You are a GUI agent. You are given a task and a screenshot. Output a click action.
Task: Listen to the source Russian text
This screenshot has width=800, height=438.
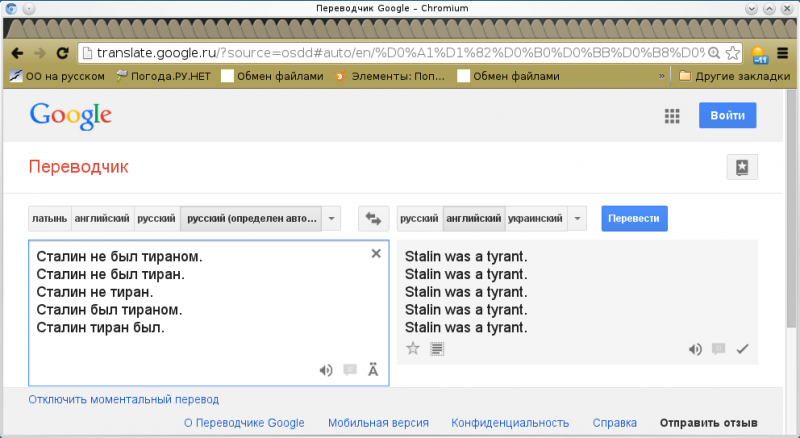(x=325, y=370)
